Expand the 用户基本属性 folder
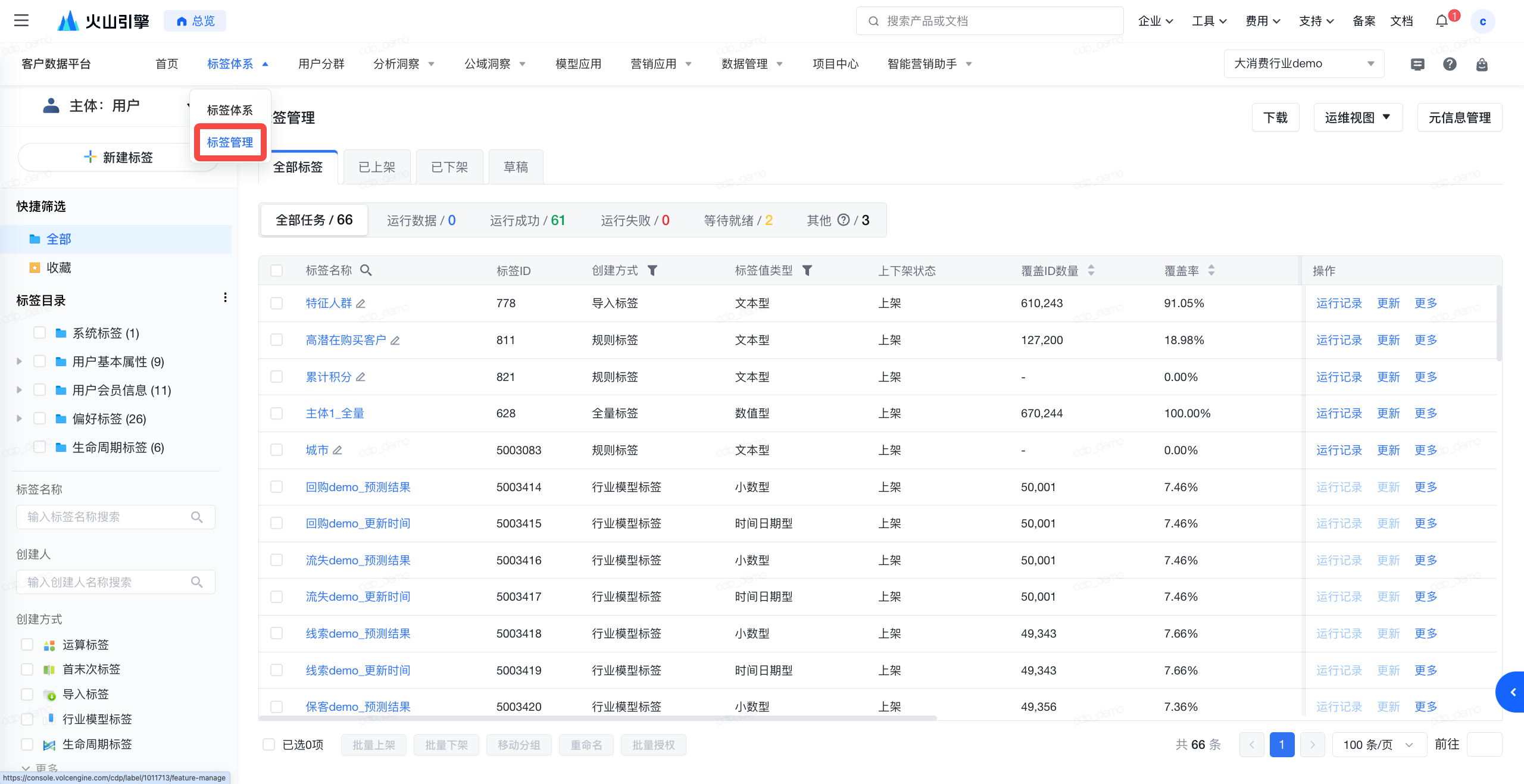This screenshot has height=784, width=1524. [x=19, y=361]
